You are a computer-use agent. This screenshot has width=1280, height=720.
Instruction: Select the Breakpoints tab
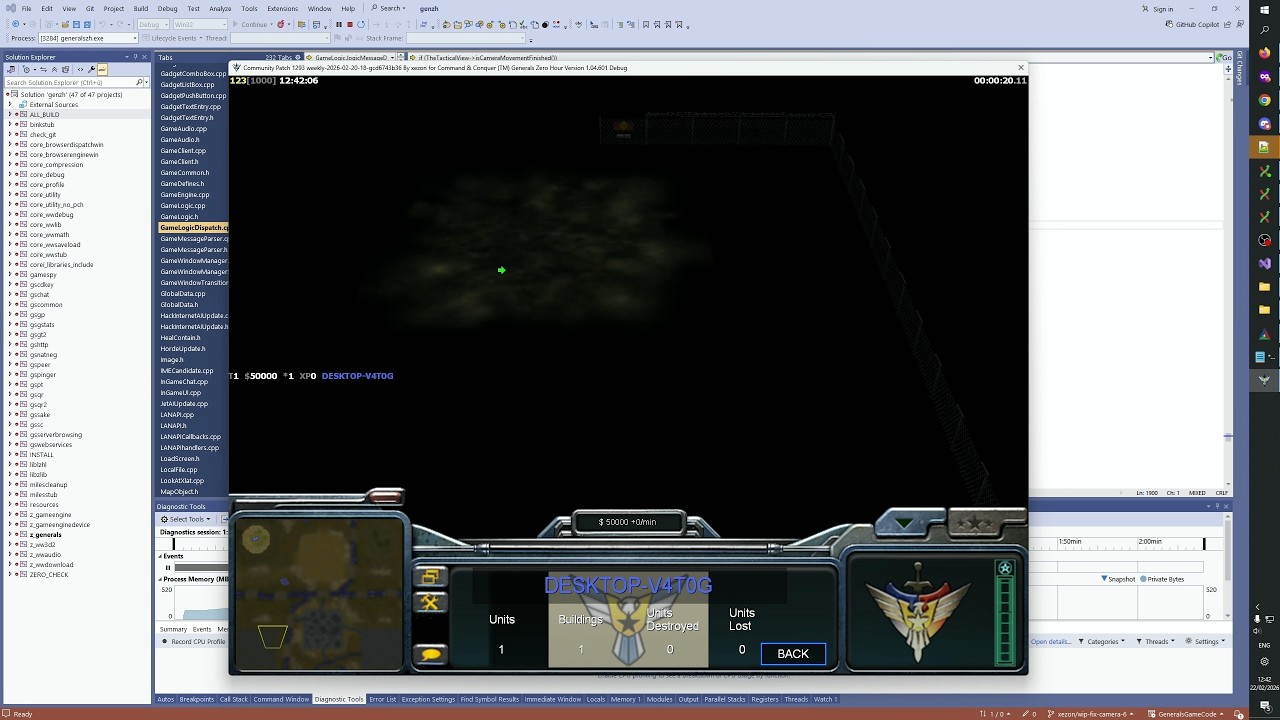[x=197, y=699]
